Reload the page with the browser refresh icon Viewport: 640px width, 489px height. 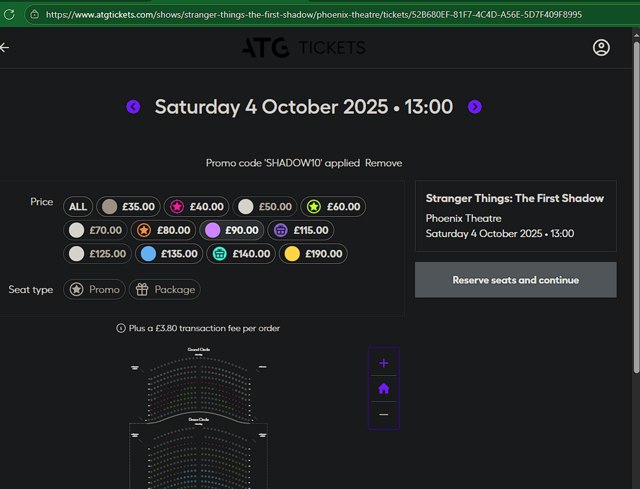click(9, 14)
